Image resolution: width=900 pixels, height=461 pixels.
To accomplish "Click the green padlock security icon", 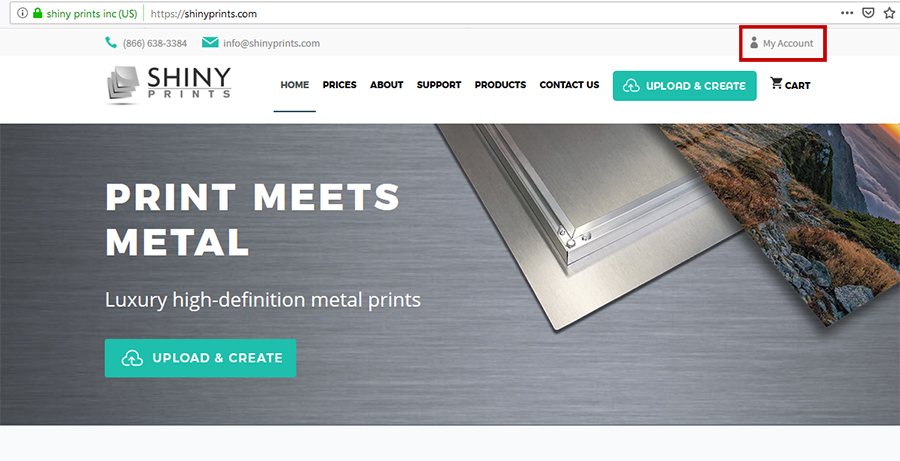I will (x=37, y=13).
